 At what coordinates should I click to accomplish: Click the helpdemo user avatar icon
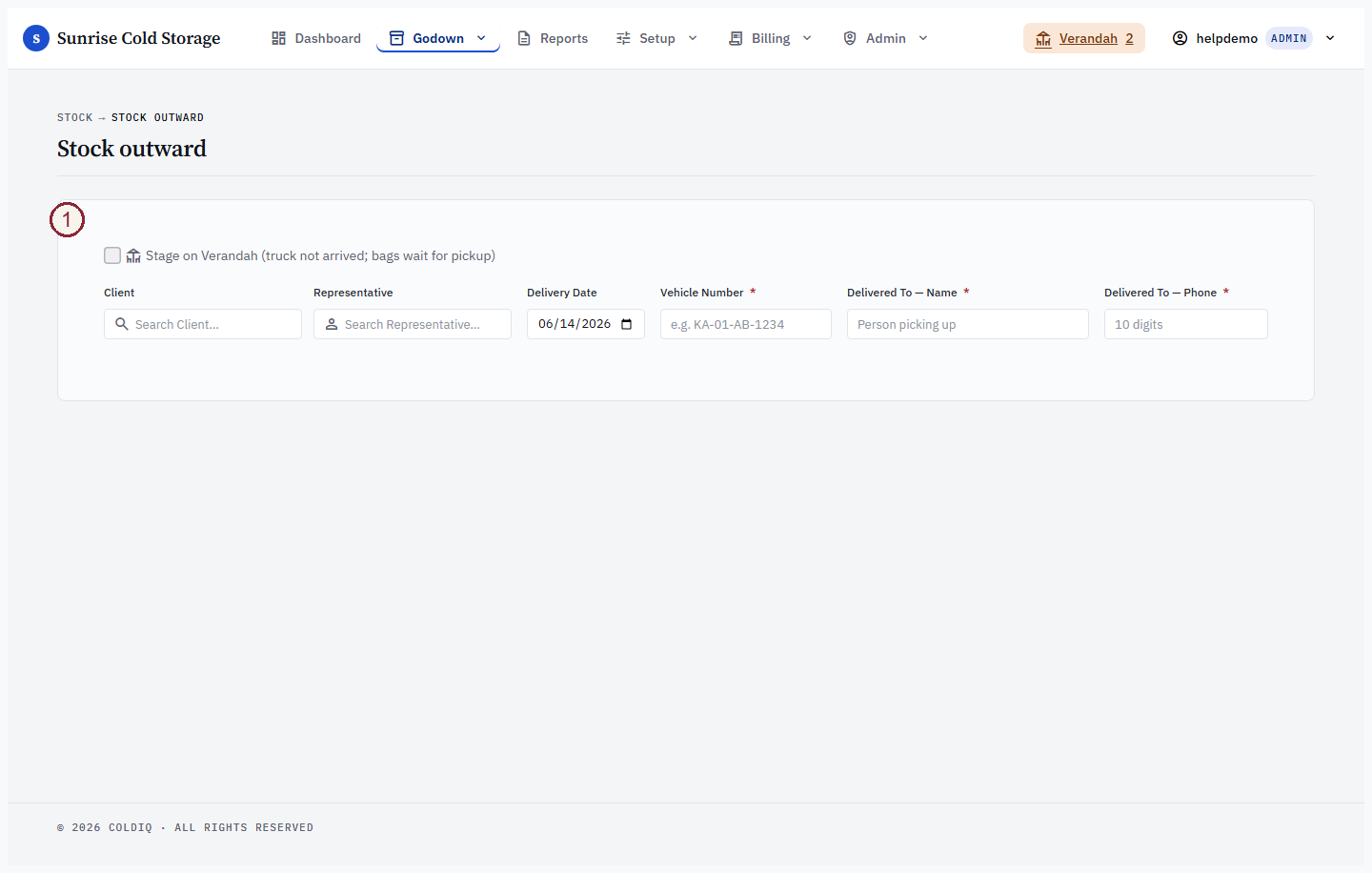pos(1180,38)
